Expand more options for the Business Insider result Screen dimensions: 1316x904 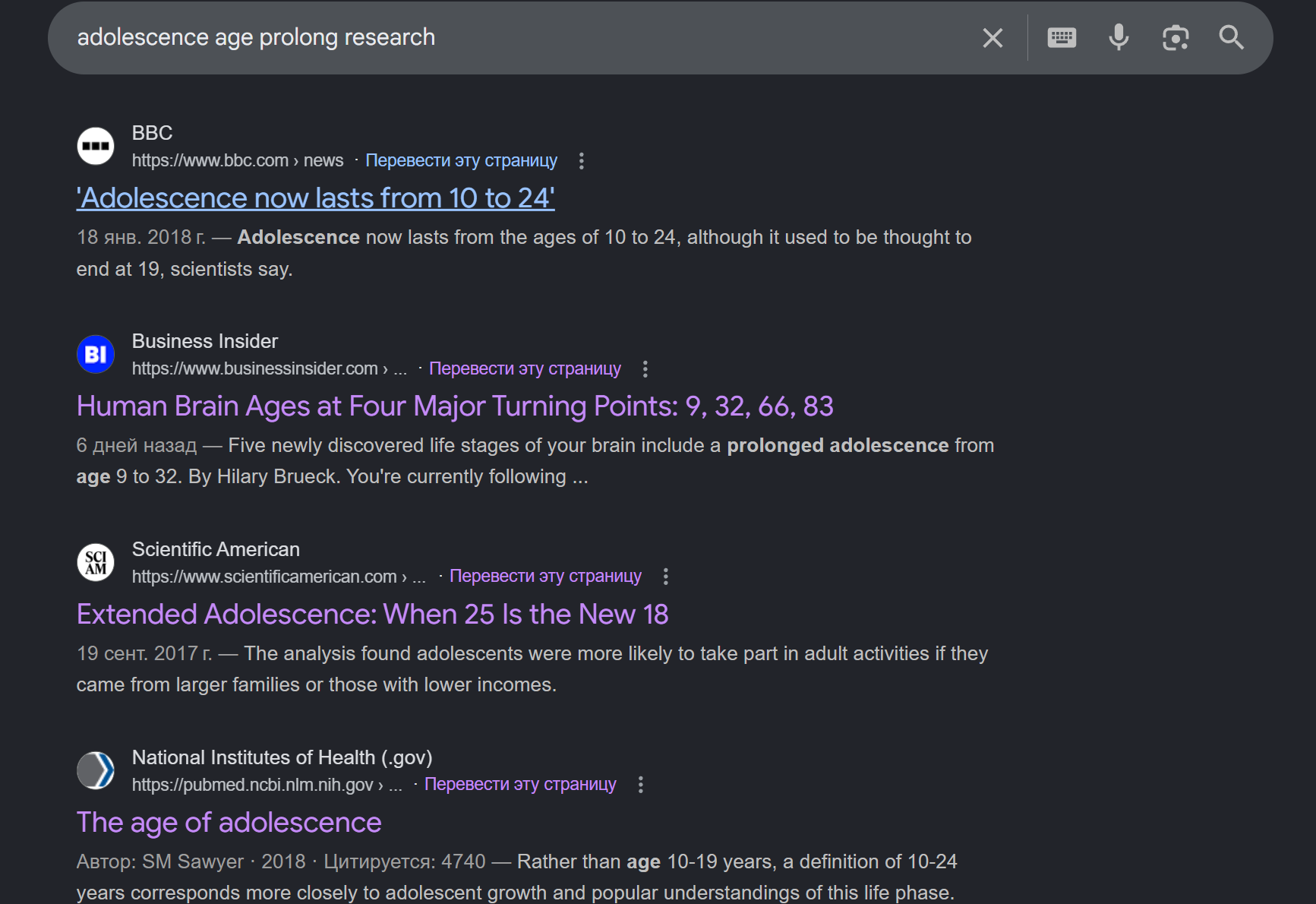[x=645, y=369]
